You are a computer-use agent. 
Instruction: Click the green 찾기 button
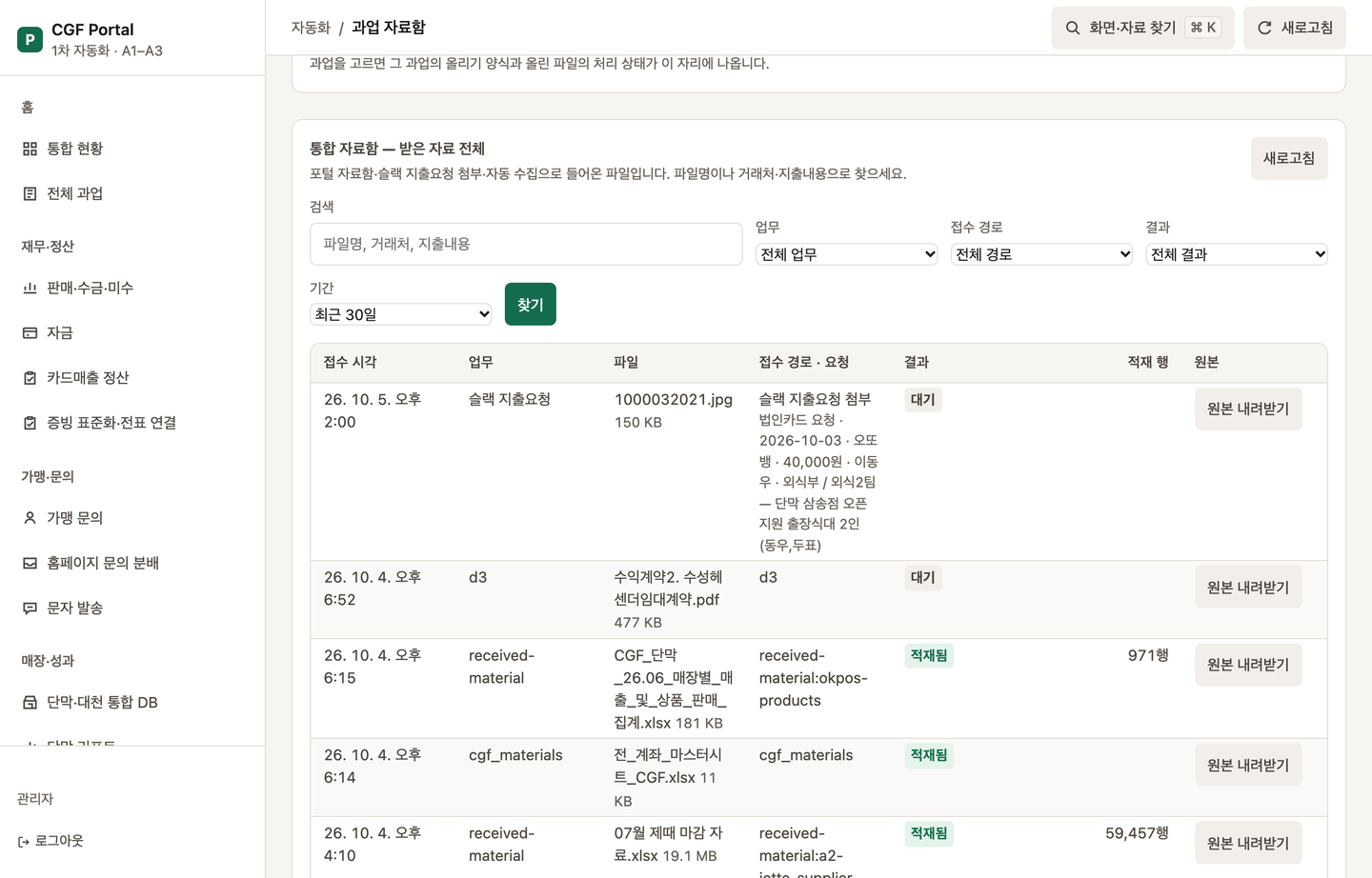(531, 305)
